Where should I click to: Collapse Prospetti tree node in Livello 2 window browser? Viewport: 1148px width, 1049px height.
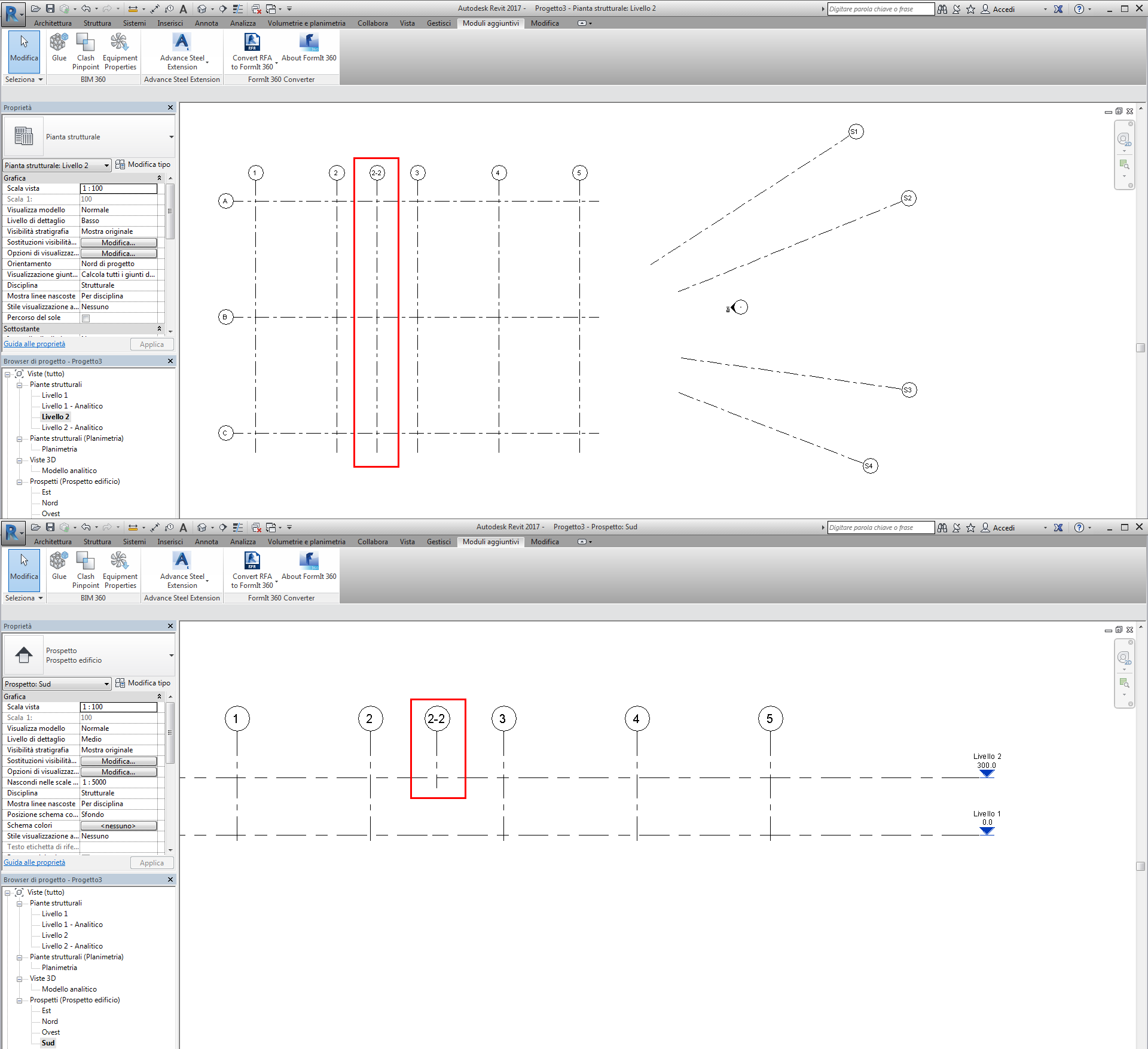pyautogui.click(x=19, y=482)
